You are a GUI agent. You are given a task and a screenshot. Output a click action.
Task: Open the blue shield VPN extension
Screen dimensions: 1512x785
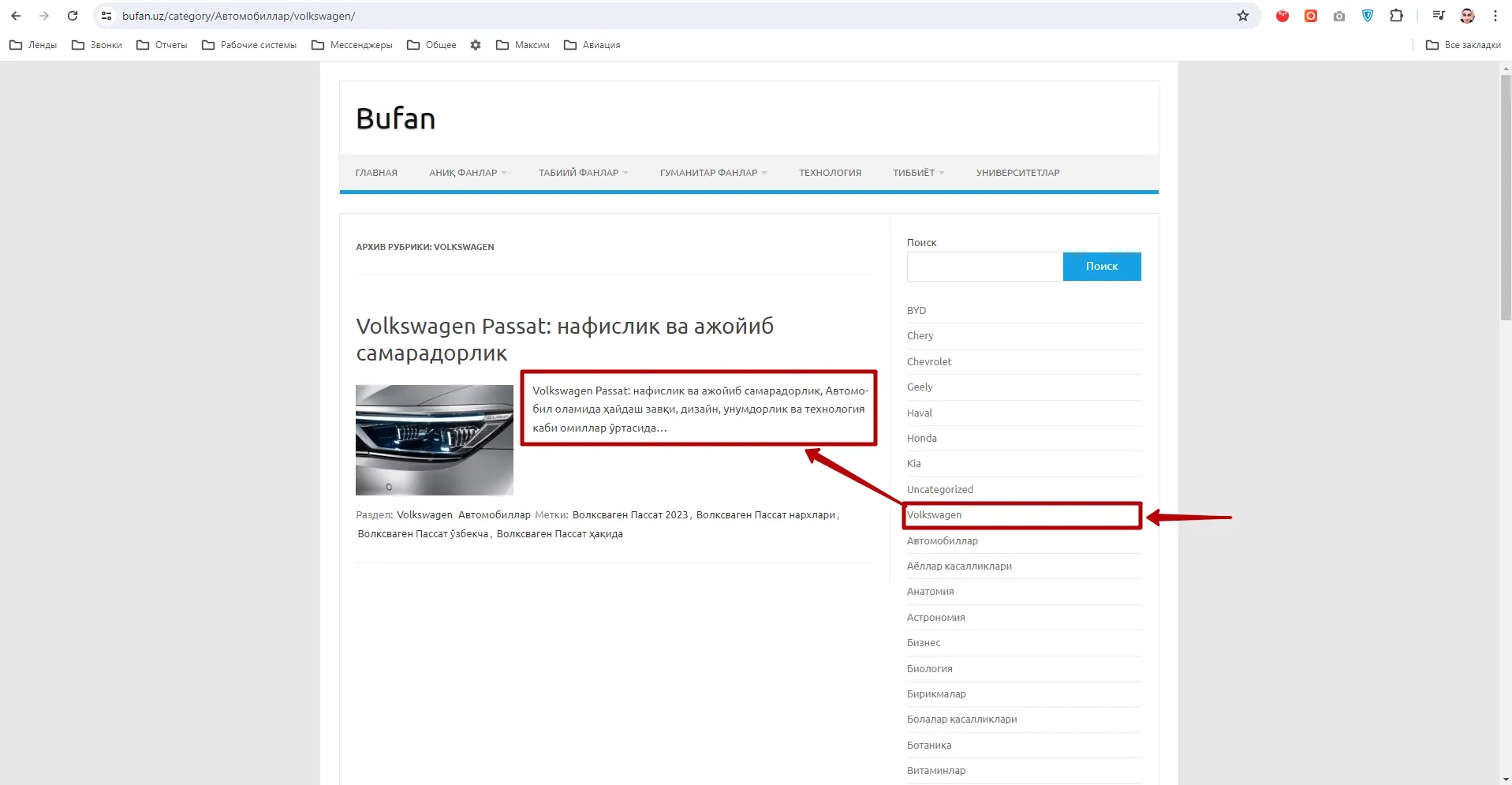[x=1368, y=16]
